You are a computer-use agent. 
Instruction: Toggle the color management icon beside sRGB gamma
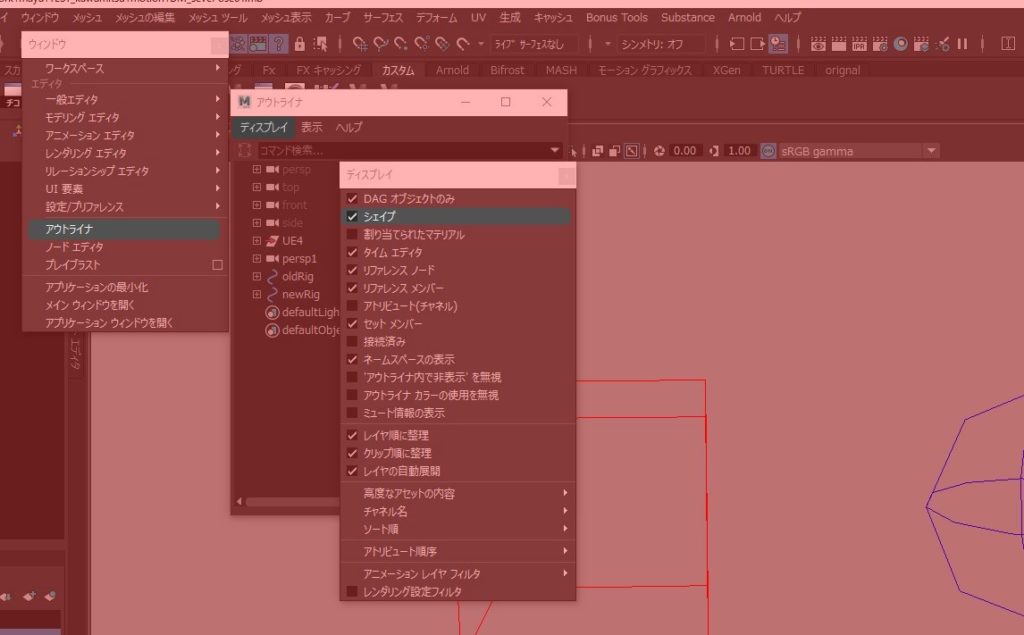coord(769,151)
